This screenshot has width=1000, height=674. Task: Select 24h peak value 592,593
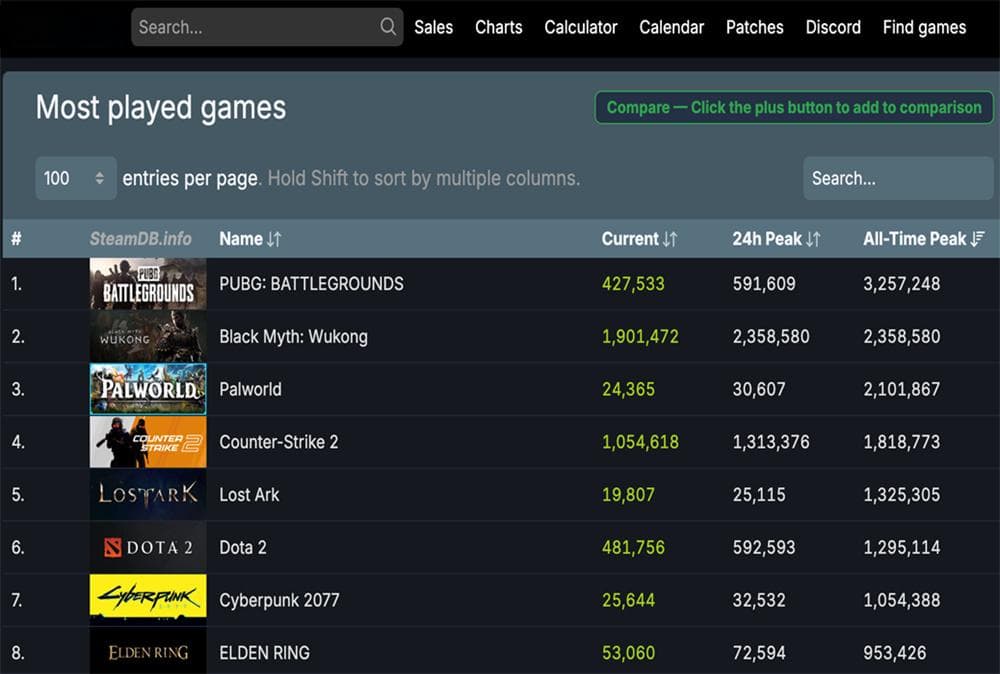coord(764,547)
